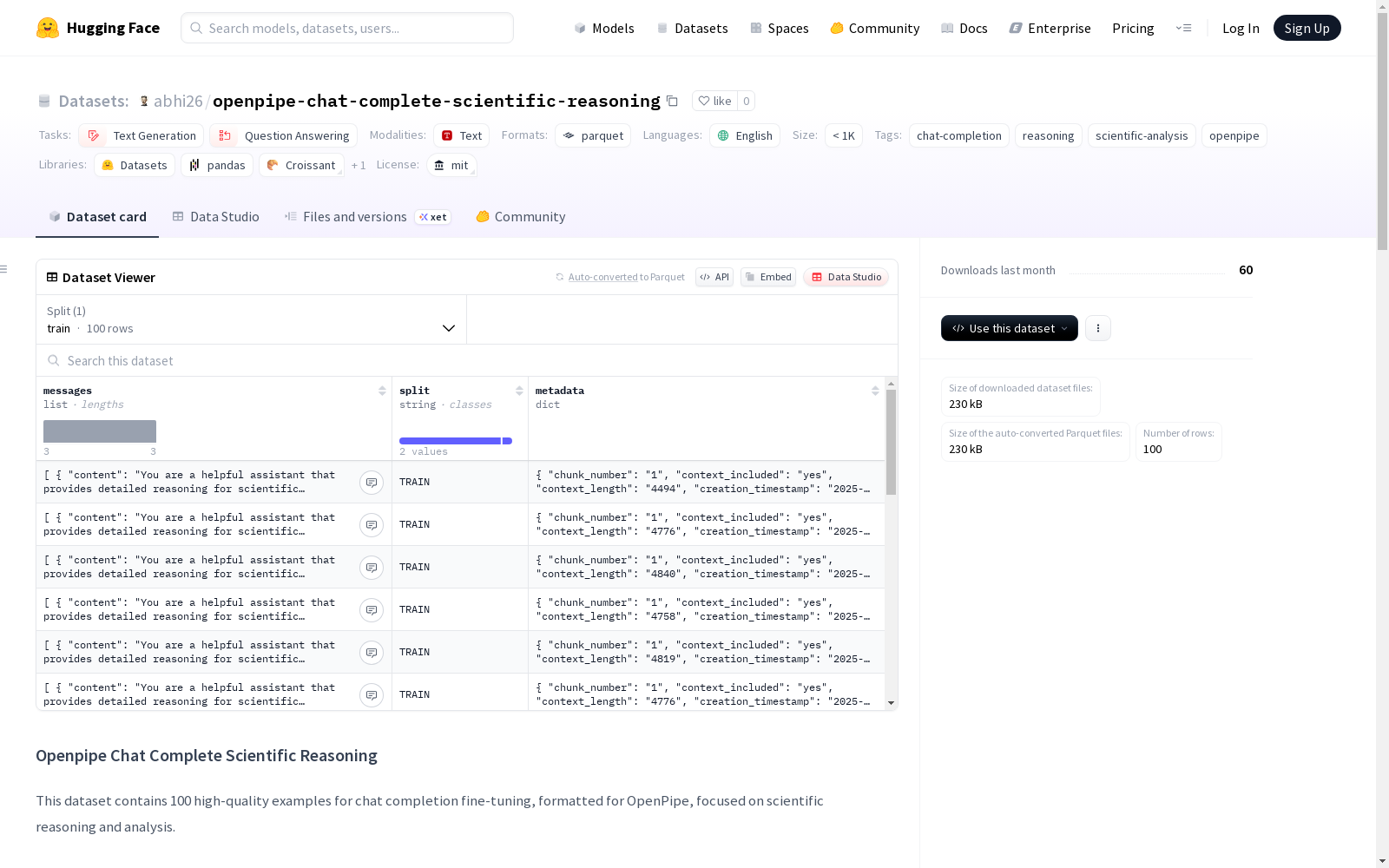Focus the Search models, datasets, users field
This screenshot has height=868, width=1389.
pyautogui.click(x=347, y=28)
